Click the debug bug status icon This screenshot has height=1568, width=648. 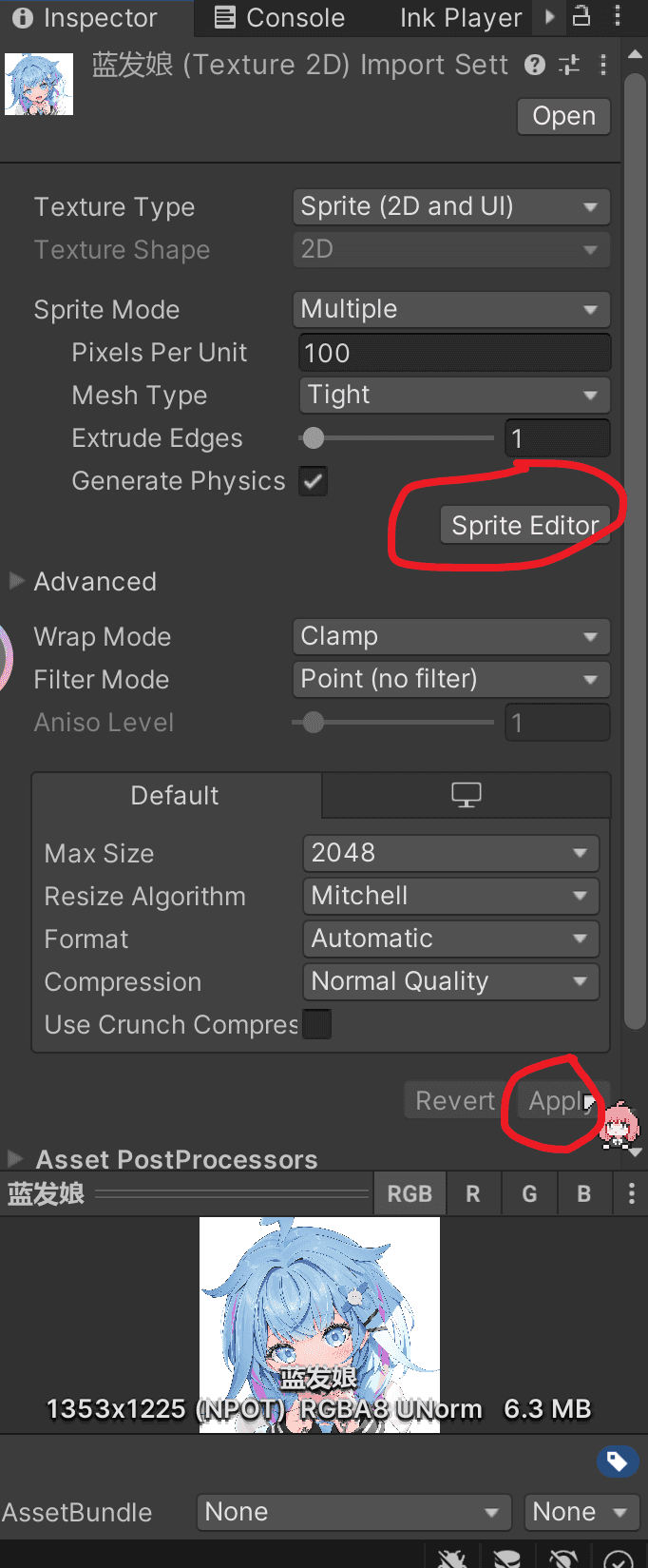click(452, 1558)
